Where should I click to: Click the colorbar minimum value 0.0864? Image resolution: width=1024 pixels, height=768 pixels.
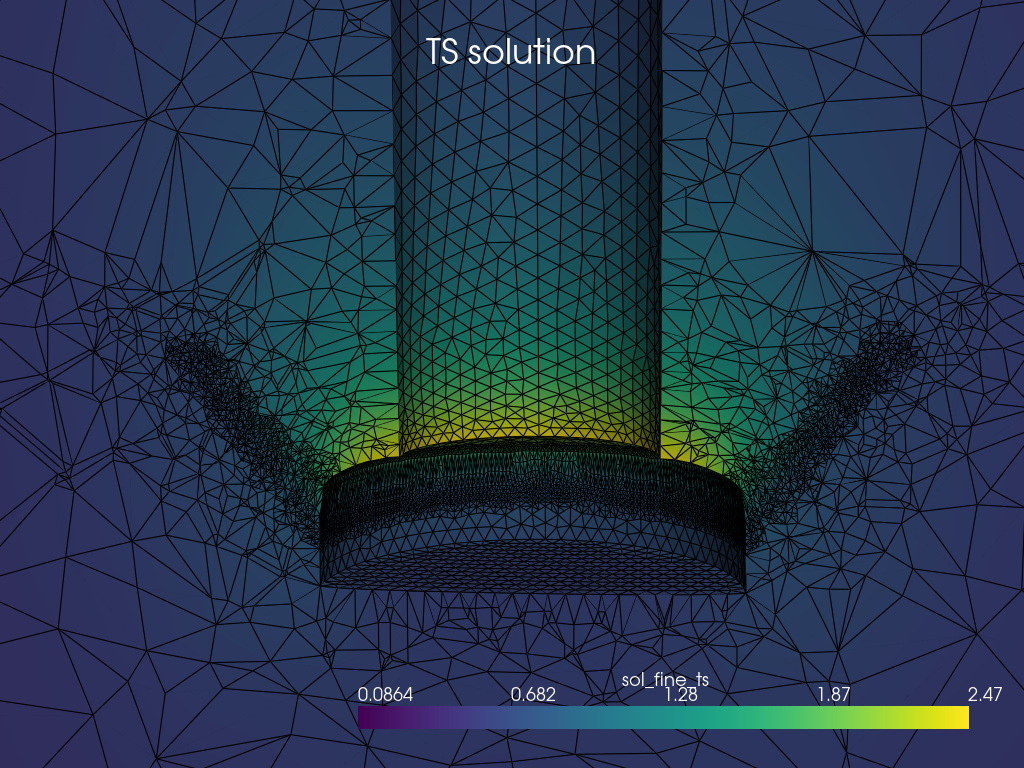385,694
